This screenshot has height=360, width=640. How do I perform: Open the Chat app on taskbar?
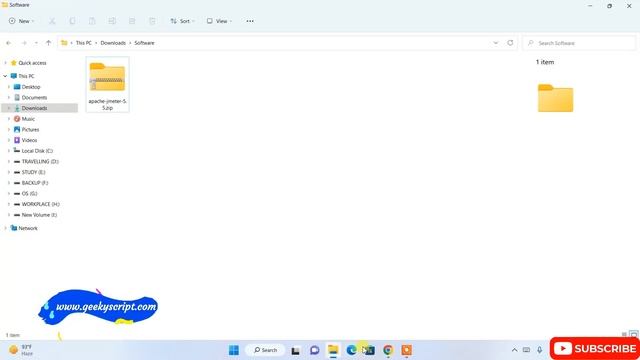point(314,350)
